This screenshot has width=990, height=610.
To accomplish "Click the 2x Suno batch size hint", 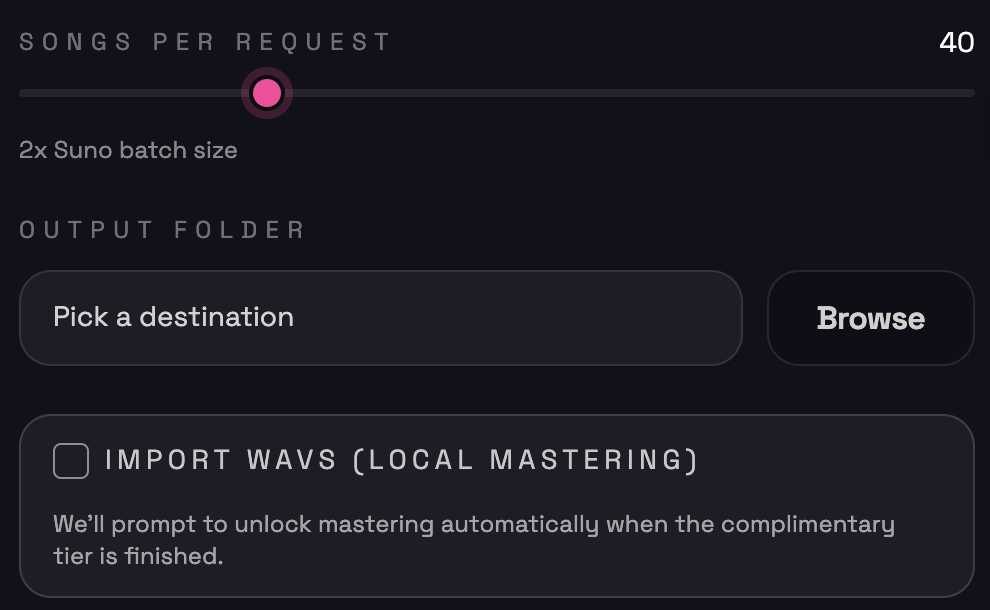I will (x=128, y=151).
